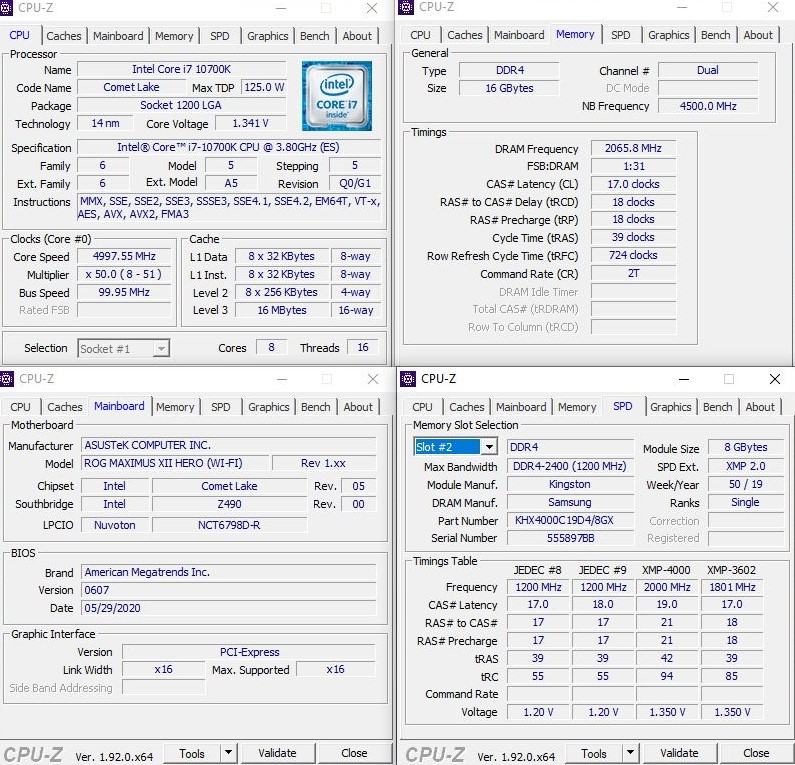Click the XMP-4000 frequency cell 2000 MHz

(x=667, y=587)
